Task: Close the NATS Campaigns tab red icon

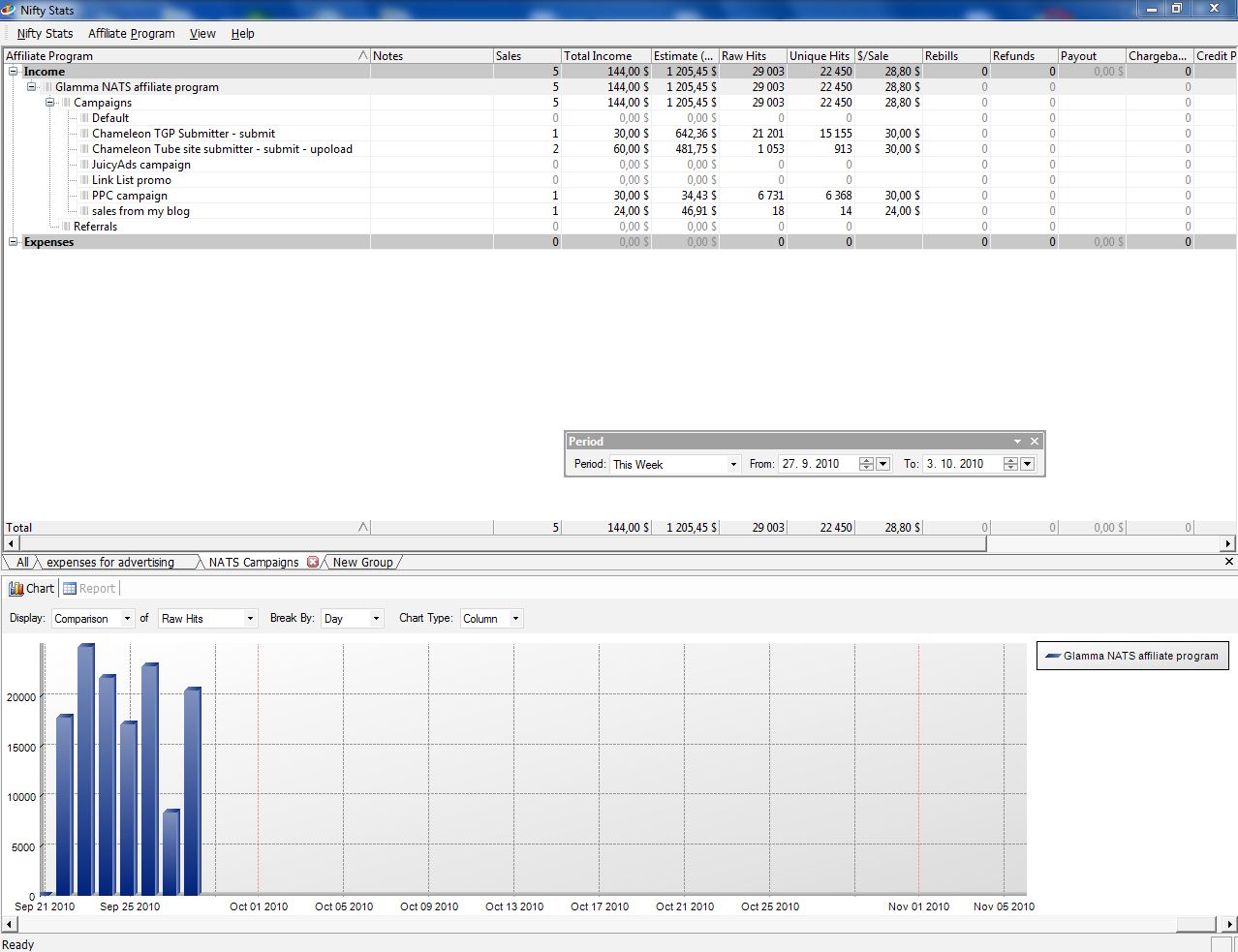Action: 313,562
